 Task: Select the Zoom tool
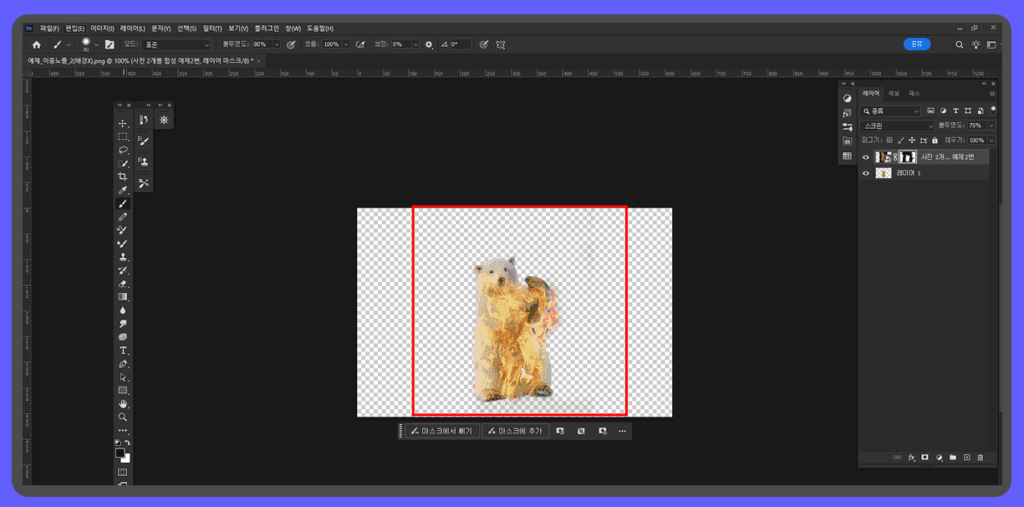point(123,417)
